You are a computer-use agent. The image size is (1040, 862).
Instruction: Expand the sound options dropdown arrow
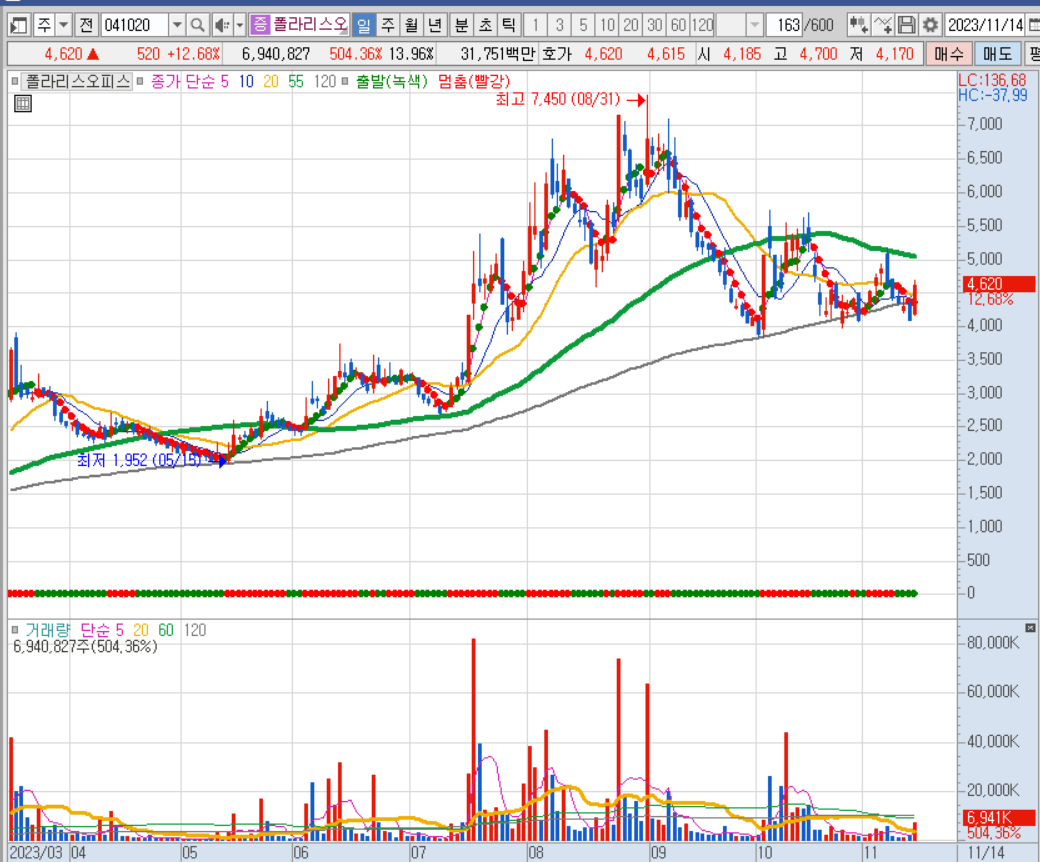click(239, 26)
